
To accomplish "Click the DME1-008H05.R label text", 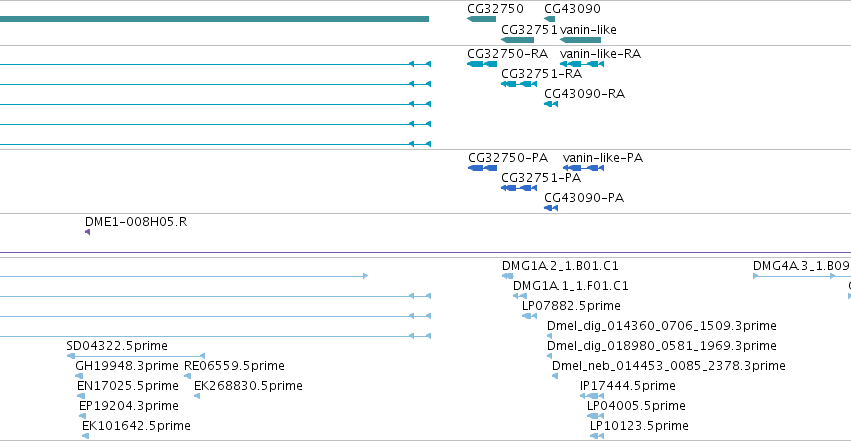I will [x=136, y=222].
